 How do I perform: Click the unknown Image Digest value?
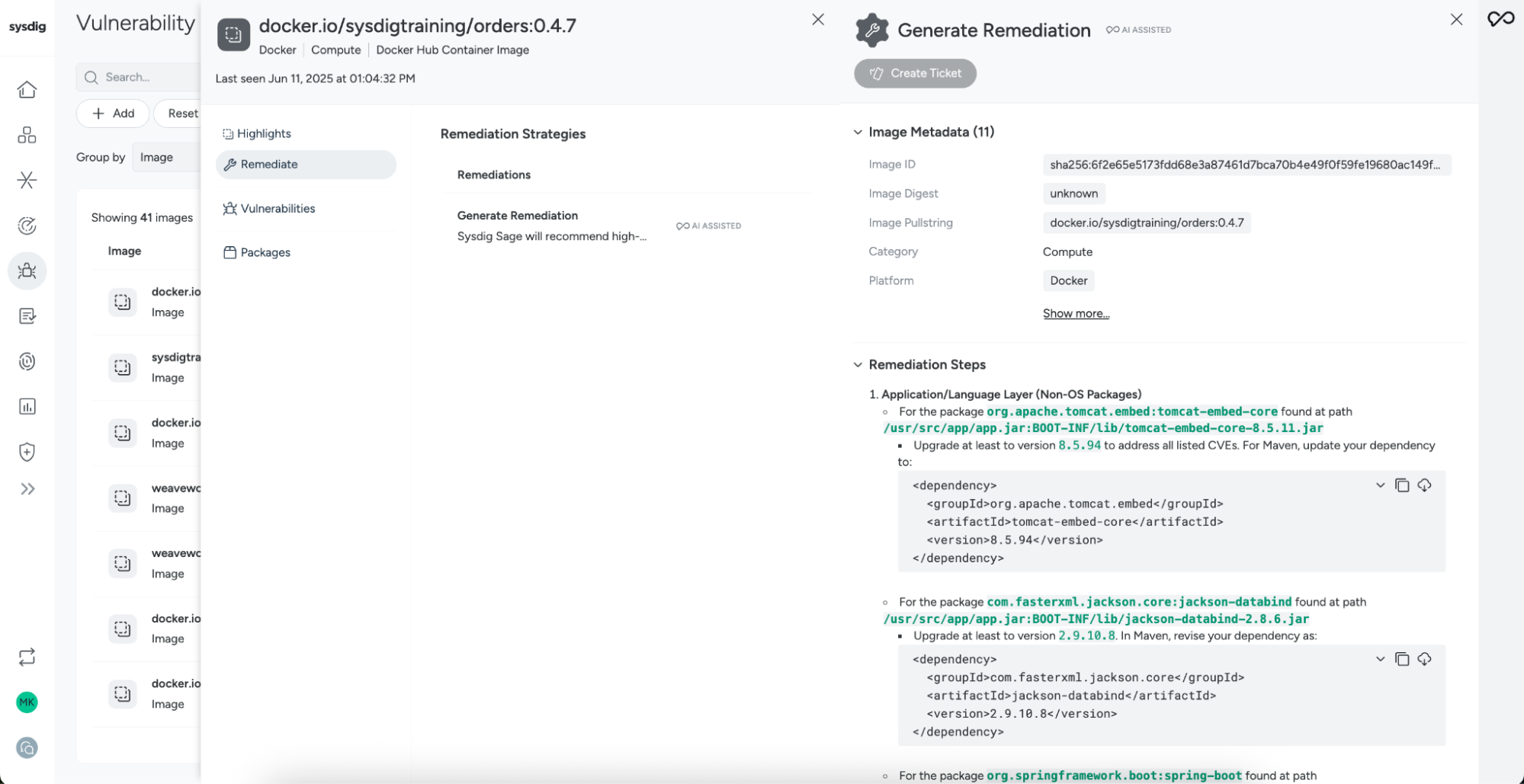pyautogui.click(x=1073, y=194)
